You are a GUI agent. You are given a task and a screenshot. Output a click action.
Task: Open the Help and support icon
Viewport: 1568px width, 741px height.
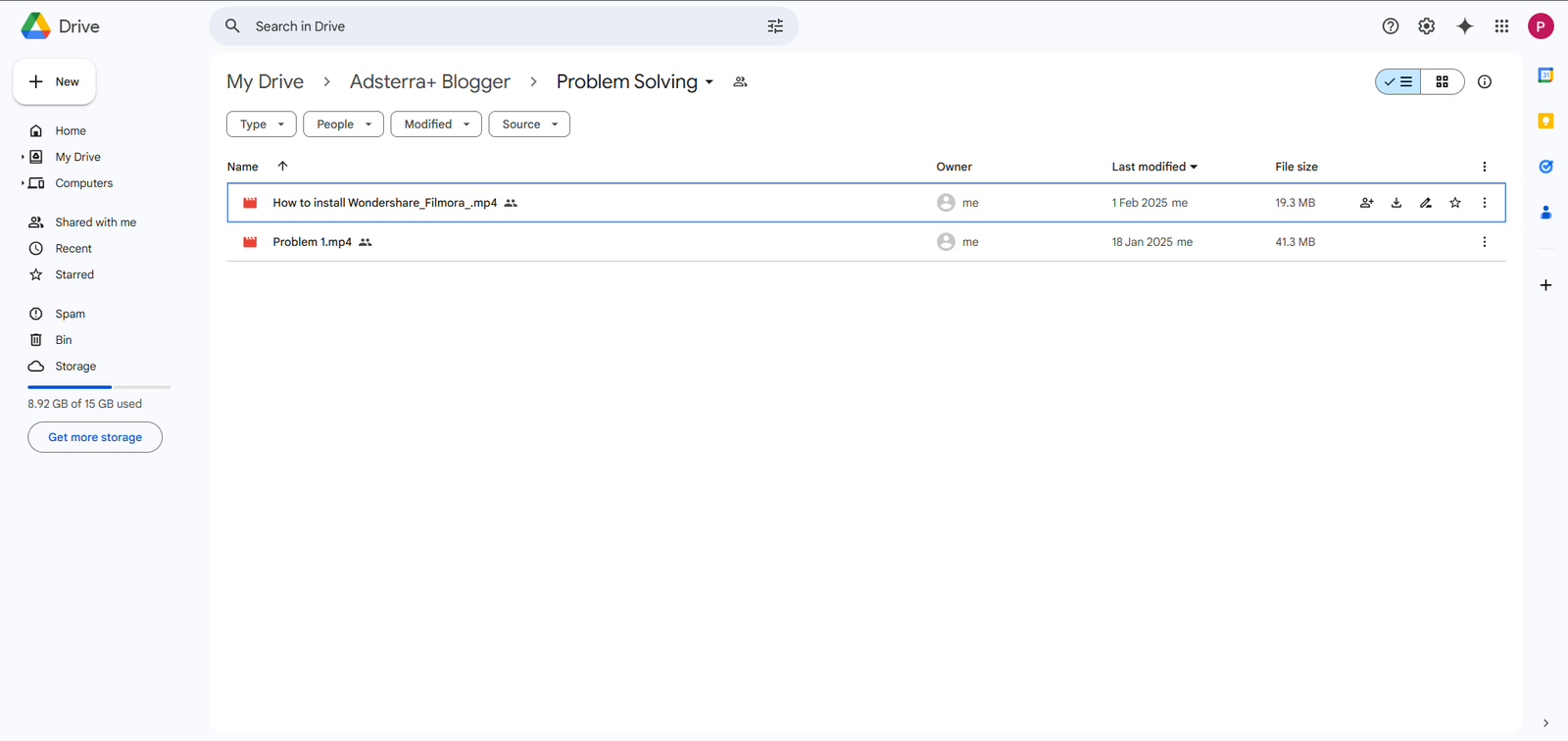point(1391,26)
